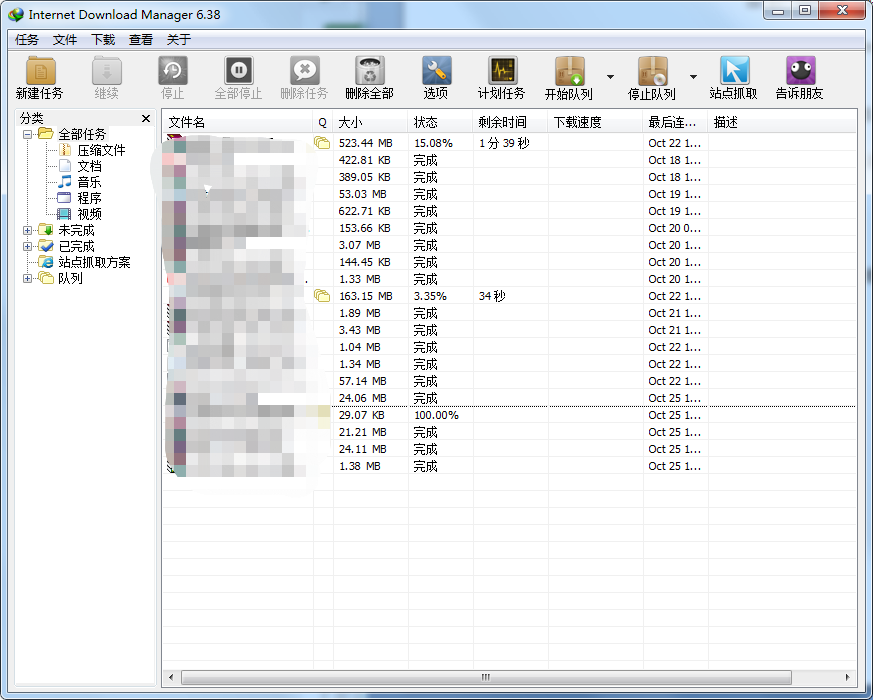Collapse the 全部任务 tree node
Image resolution: width=873 pixels, height=700 pixels.
click(27, 134)
